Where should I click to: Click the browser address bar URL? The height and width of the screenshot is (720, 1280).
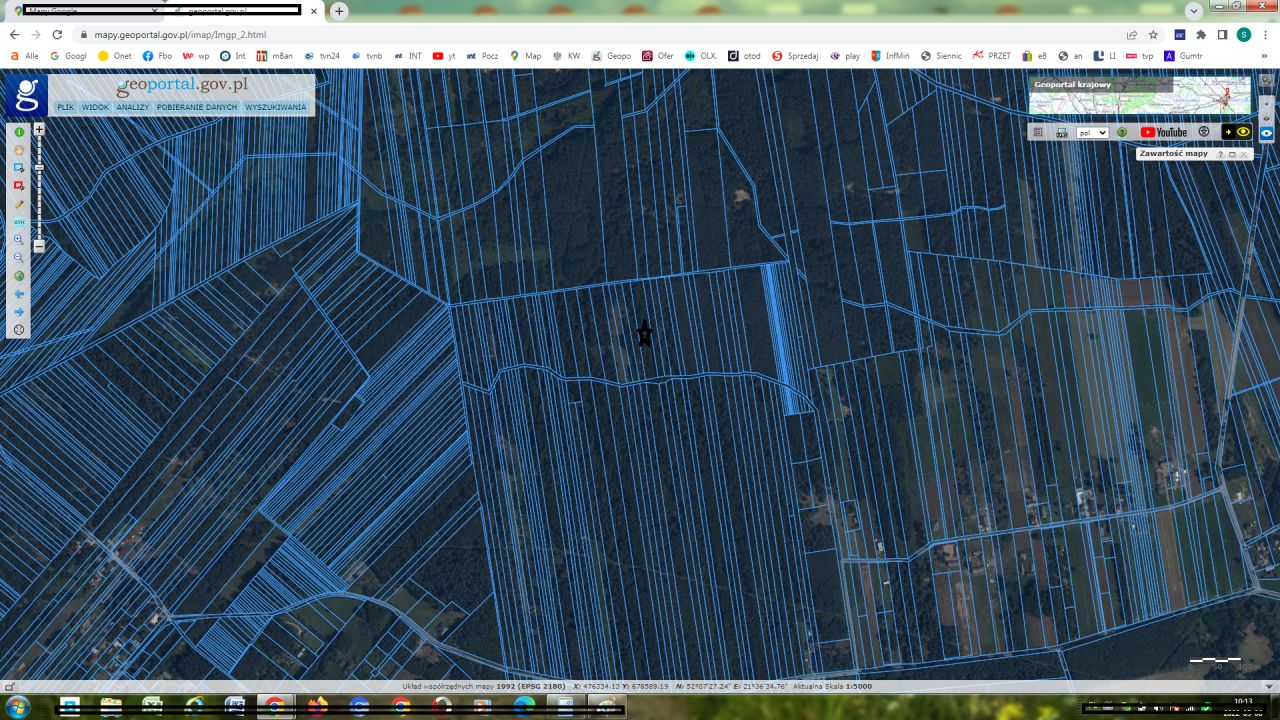180,34
